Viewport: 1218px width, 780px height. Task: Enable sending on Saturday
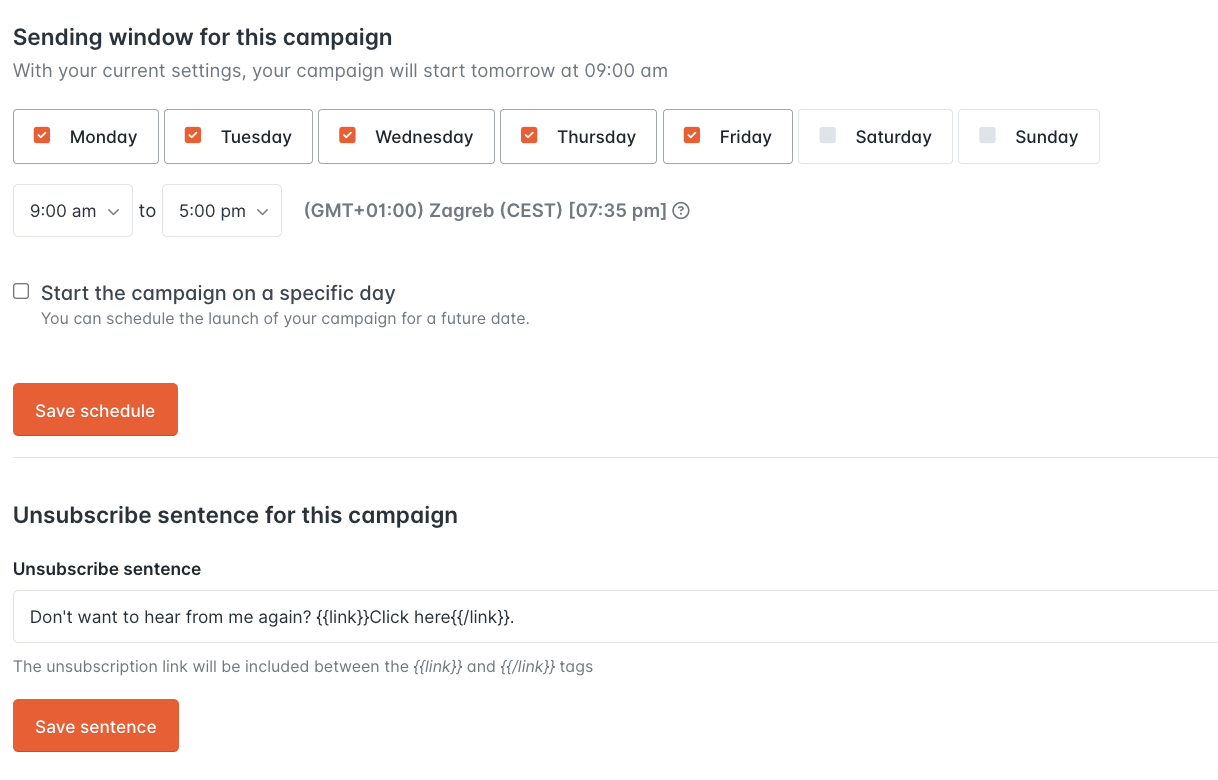(875, 136)
